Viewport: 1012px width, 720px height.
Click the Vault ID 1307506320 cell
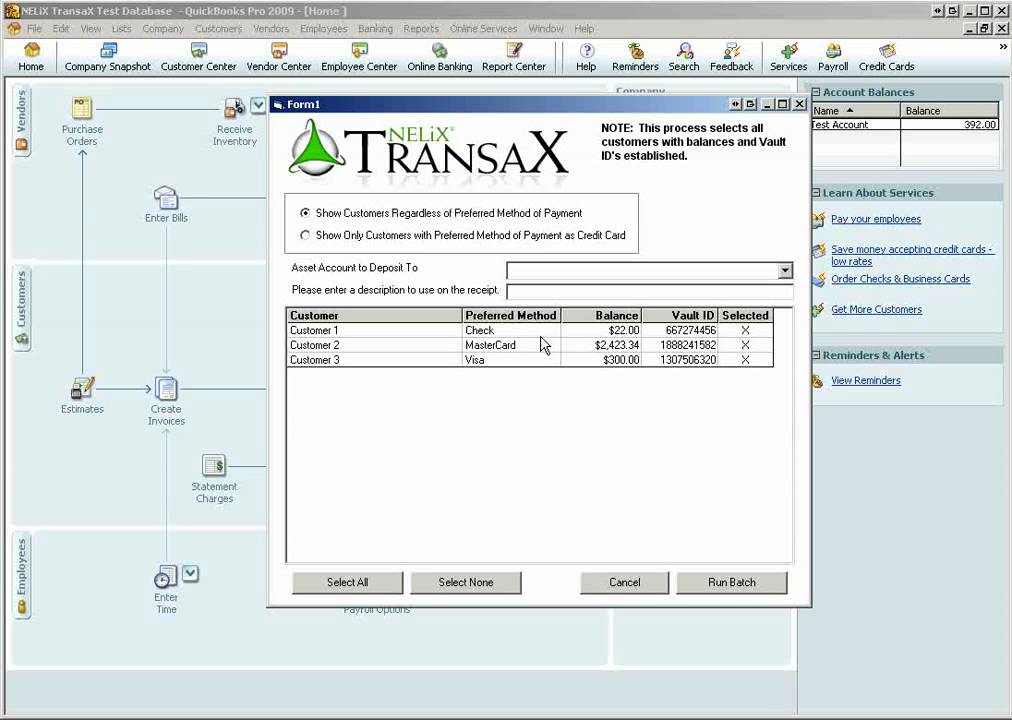pos(680,360)
